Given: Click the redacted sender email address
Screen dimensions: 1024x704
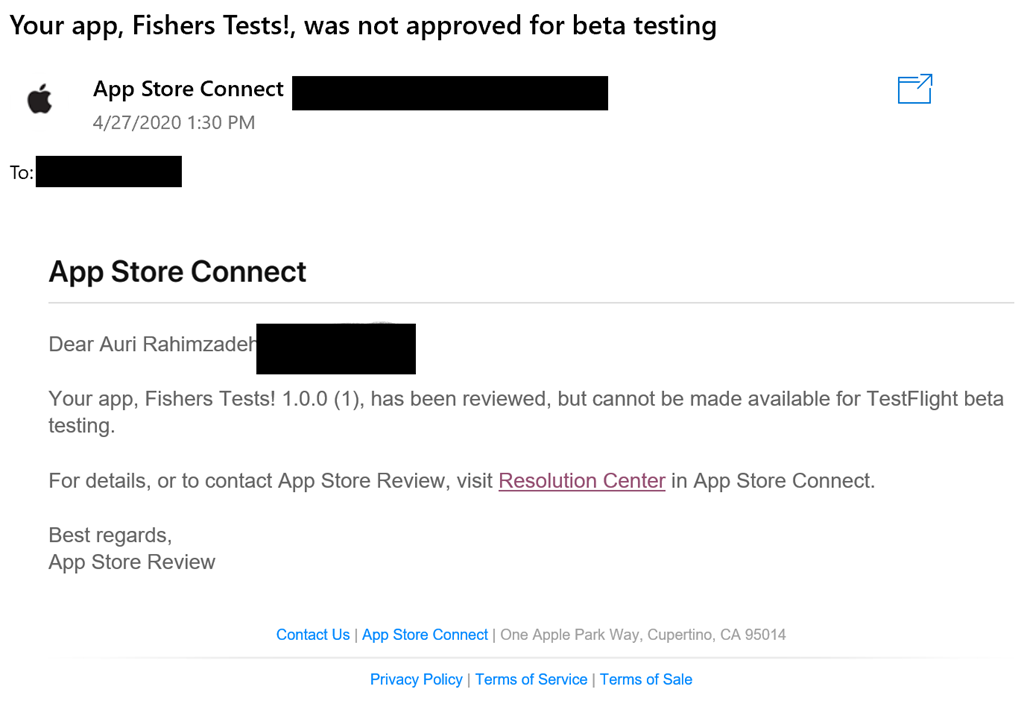Looking at the screenshot, I should 450,93.
